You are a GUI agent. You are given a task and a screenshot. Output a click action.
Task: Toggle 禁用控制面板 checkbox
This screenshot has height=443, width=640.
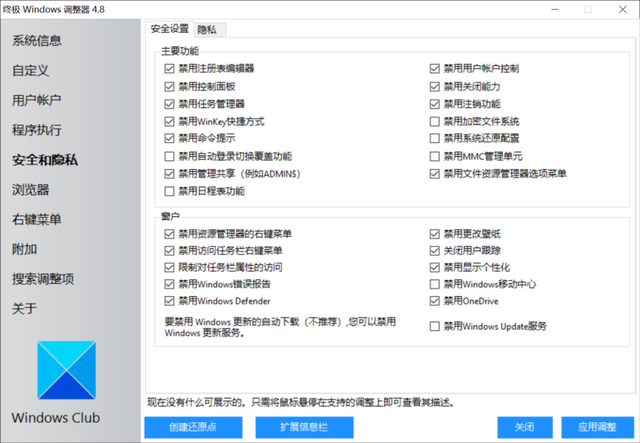[169, 87]
